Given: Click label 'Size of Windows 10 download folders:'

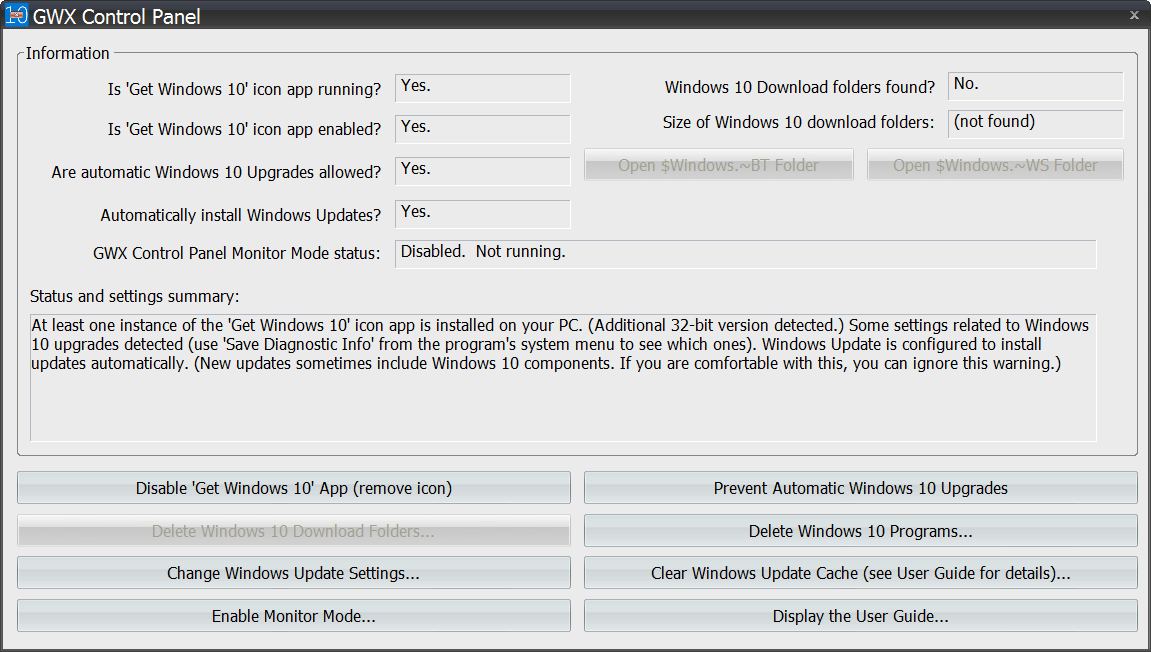Looking at the screenshot, I should pos(799,123).
